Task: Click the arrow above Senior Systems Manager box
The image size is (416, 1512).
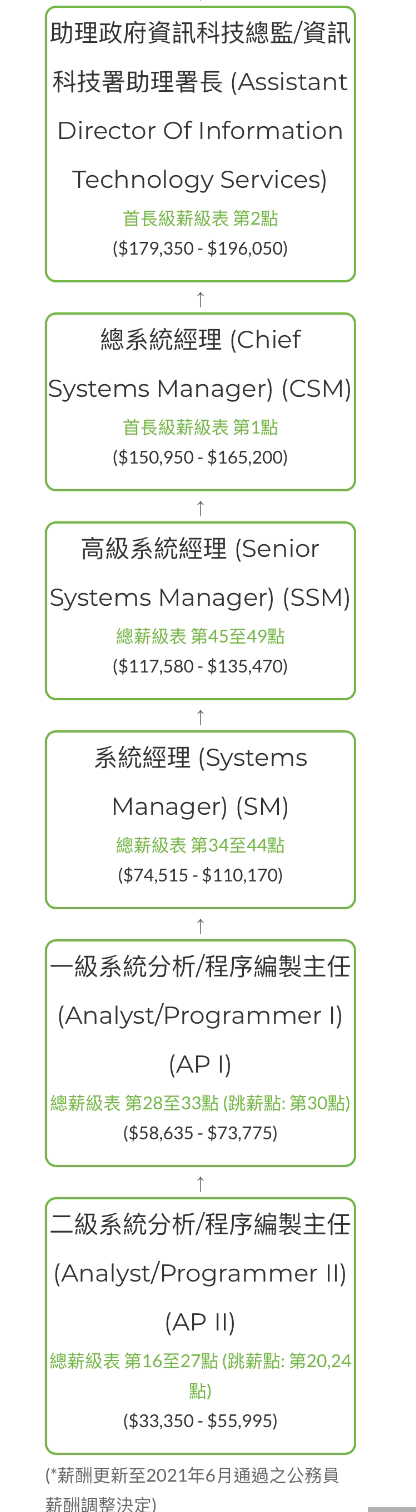Action: coord(200,507)
